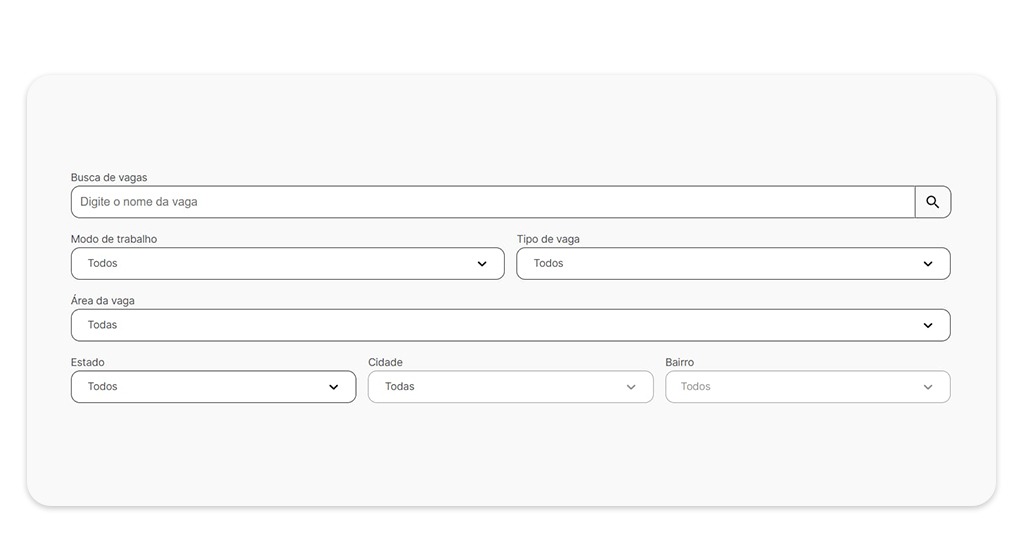The image size is (1024, 536).
Task: Click the 'Estado' label text
Action: pyautogui.click(x=88, y=363)
